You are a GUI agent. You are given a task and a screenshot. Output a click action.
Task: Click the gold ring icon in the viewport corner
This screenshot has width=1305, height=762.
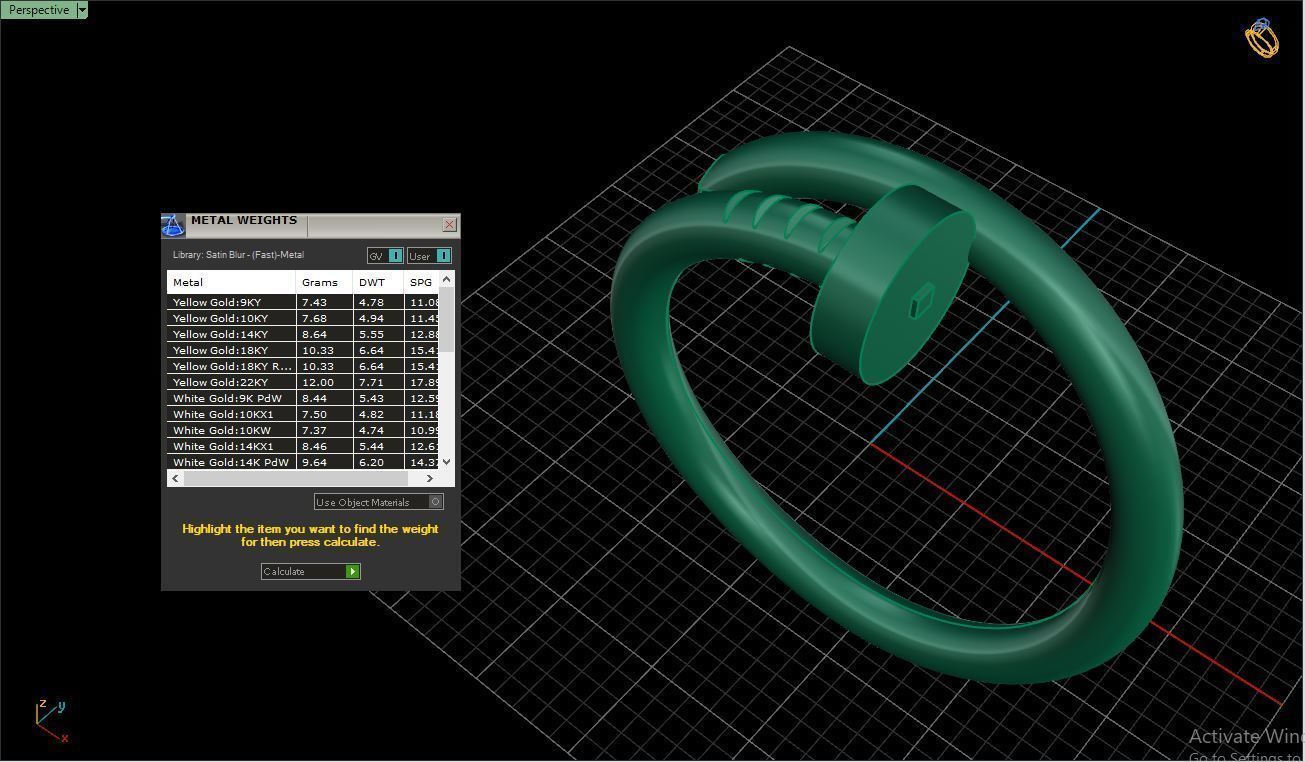[x=1261, y=38]
